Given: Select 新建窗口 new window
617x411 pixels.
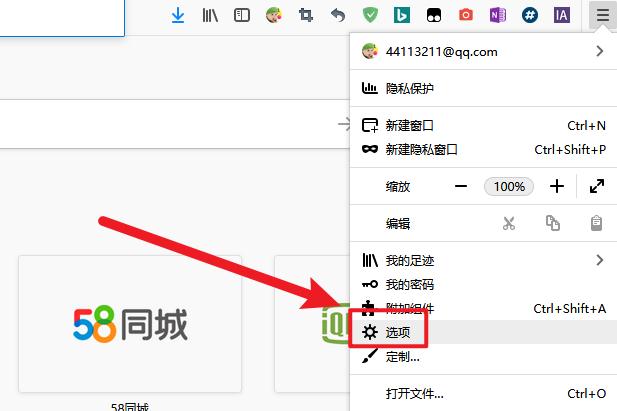Looking at the screenshot, I should [483, 126].
